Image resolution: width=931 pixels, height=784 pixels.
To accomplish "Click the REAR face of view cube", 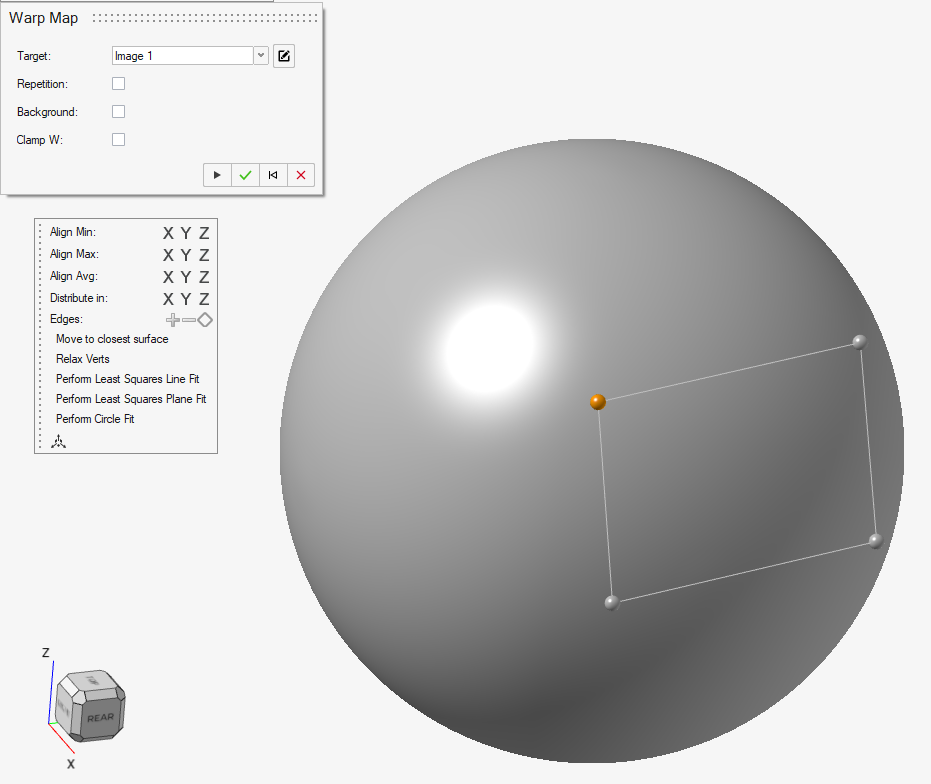I will tap(100, 718).
